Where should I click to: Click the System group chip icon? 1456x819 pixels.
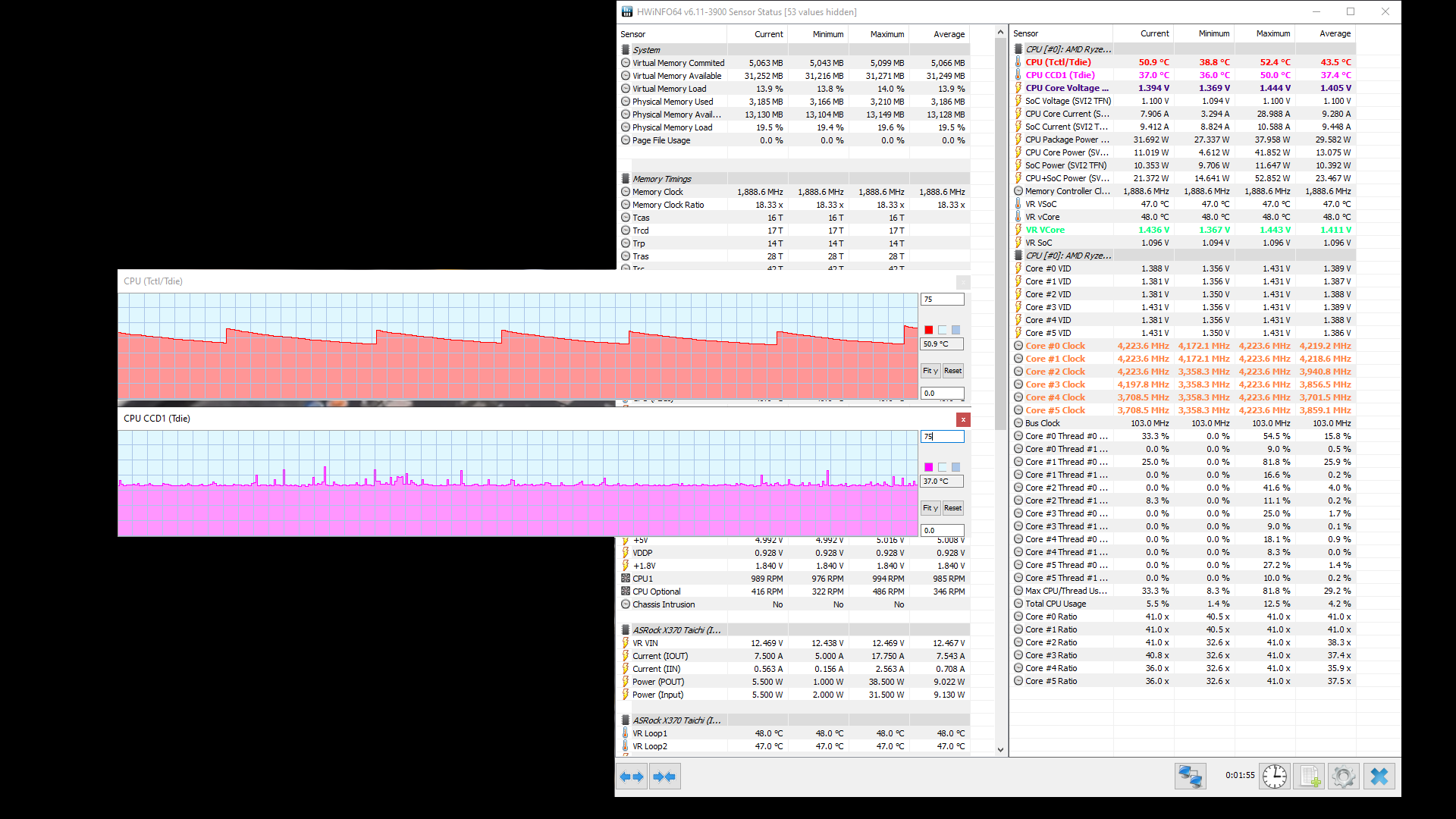click(626, 50)
